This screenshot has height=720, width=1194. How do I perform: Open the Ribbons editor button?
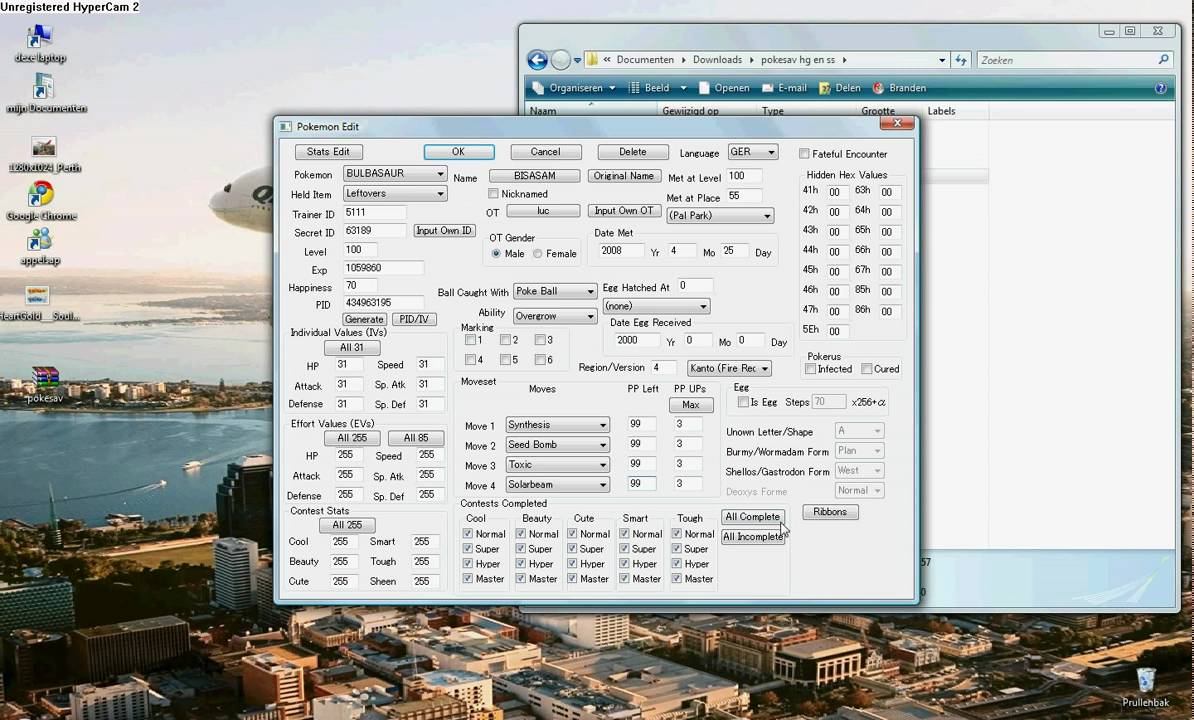point(829,511)
